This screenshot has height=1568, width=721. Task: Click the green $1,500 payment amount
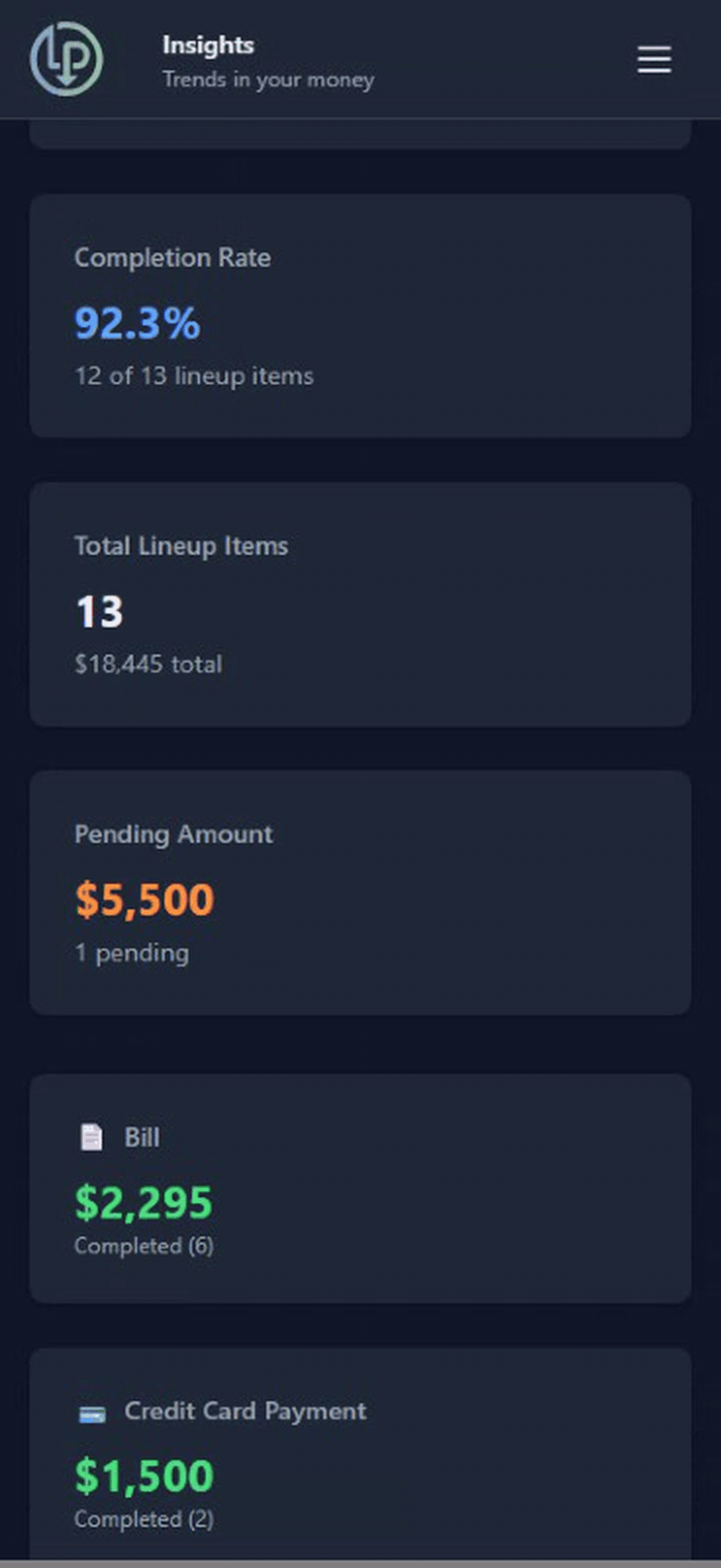[x=143, y=1476]
